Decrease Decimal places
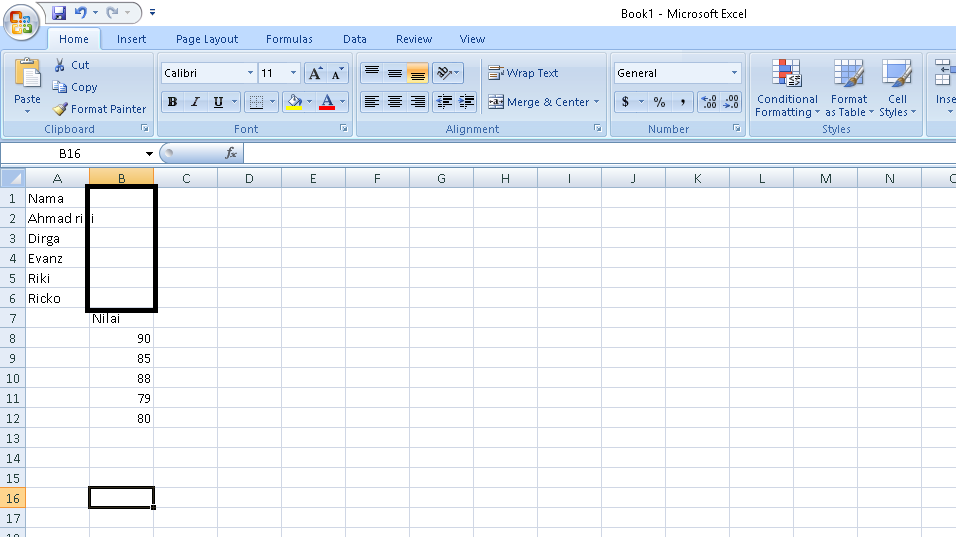Screen dimensions: 956x537 point(731,102)
